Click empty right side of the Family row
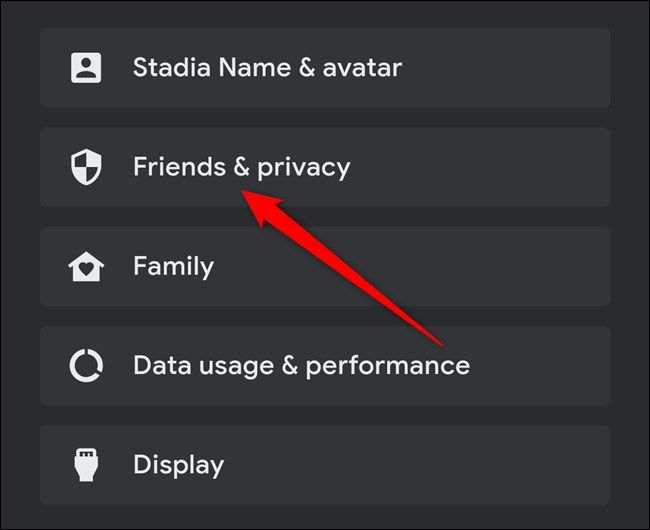Viewport: 650px width, 530px height. [530, 266]
